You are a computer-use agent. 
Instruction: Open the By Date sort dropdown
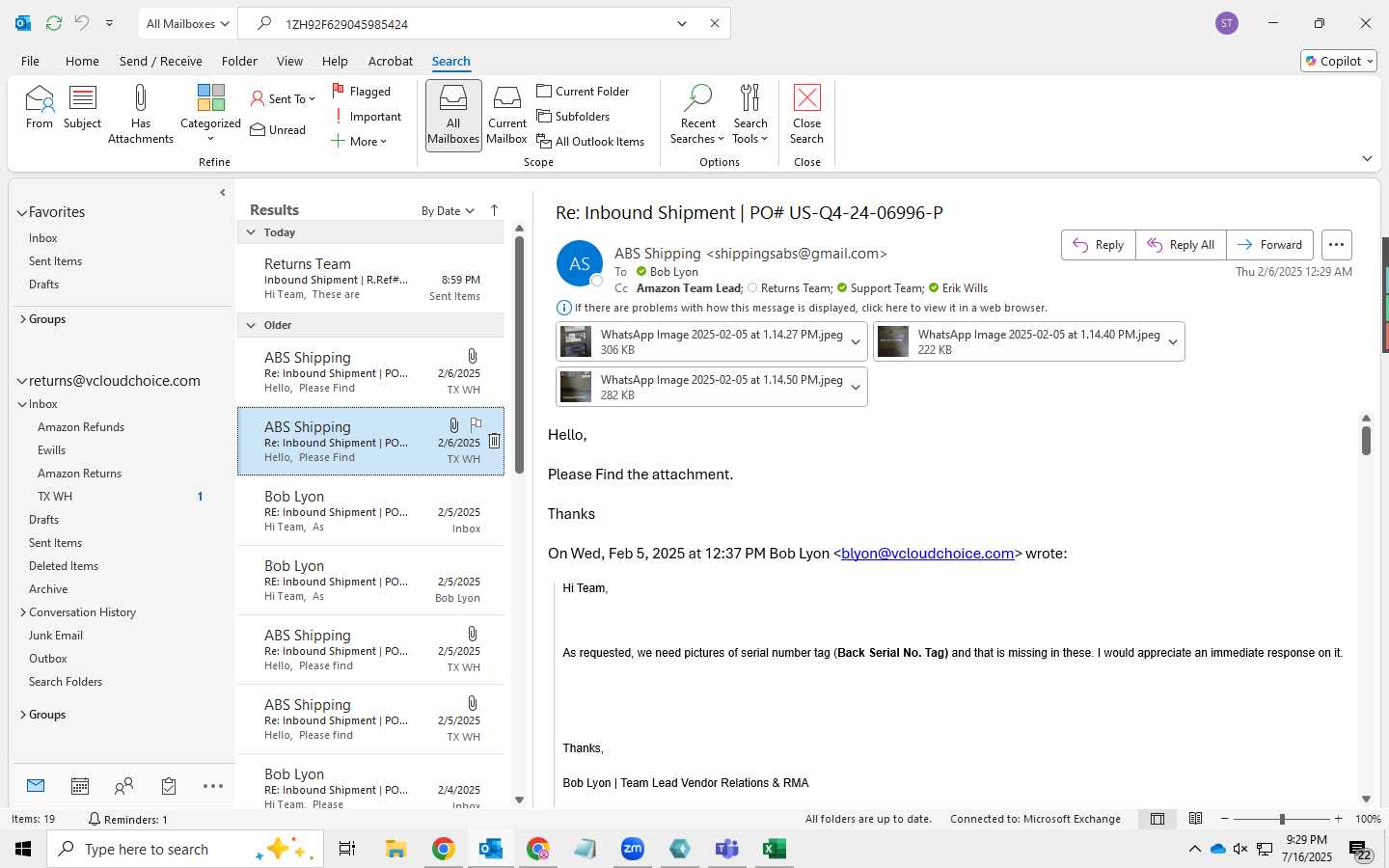[x=448, y=210]
